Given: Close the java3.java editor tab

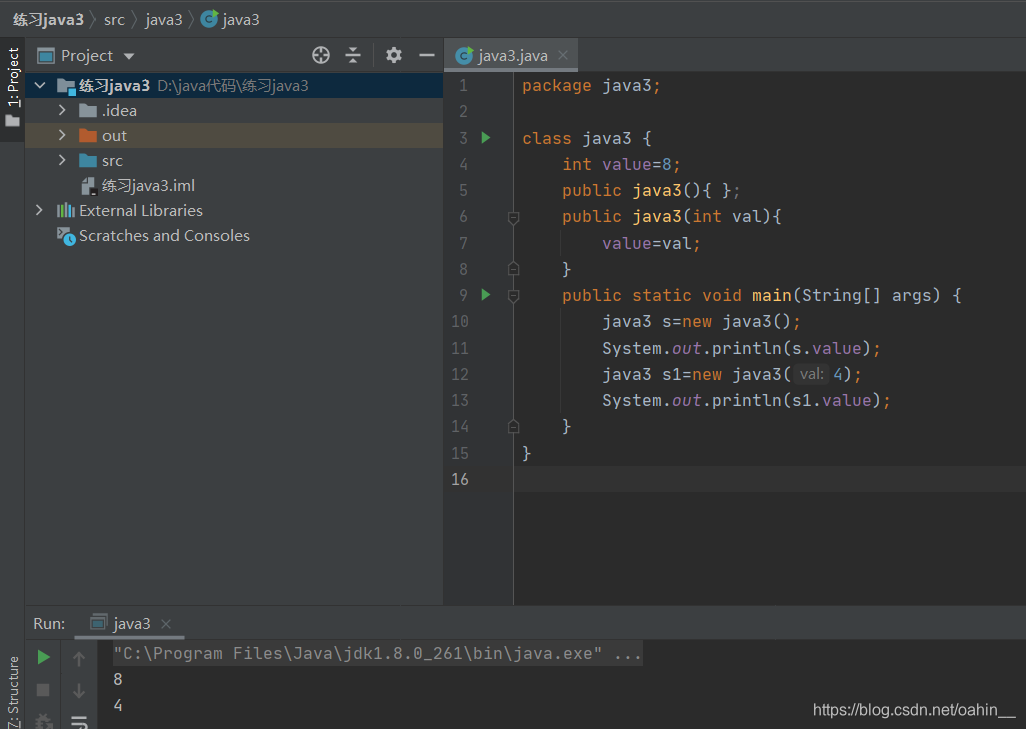Looking at the screenshot, I should point(563,56).
